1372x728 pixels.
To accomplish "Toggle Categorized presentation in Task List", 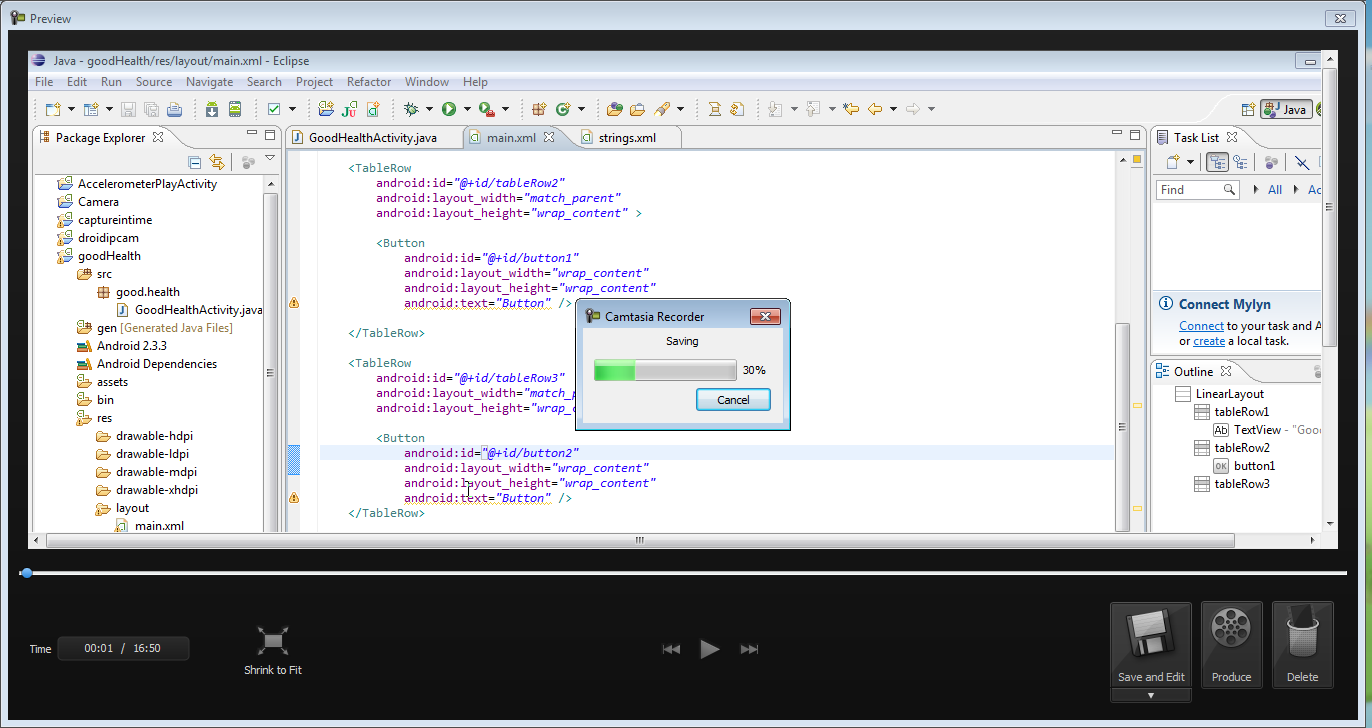I will (x=1217, y=162).
